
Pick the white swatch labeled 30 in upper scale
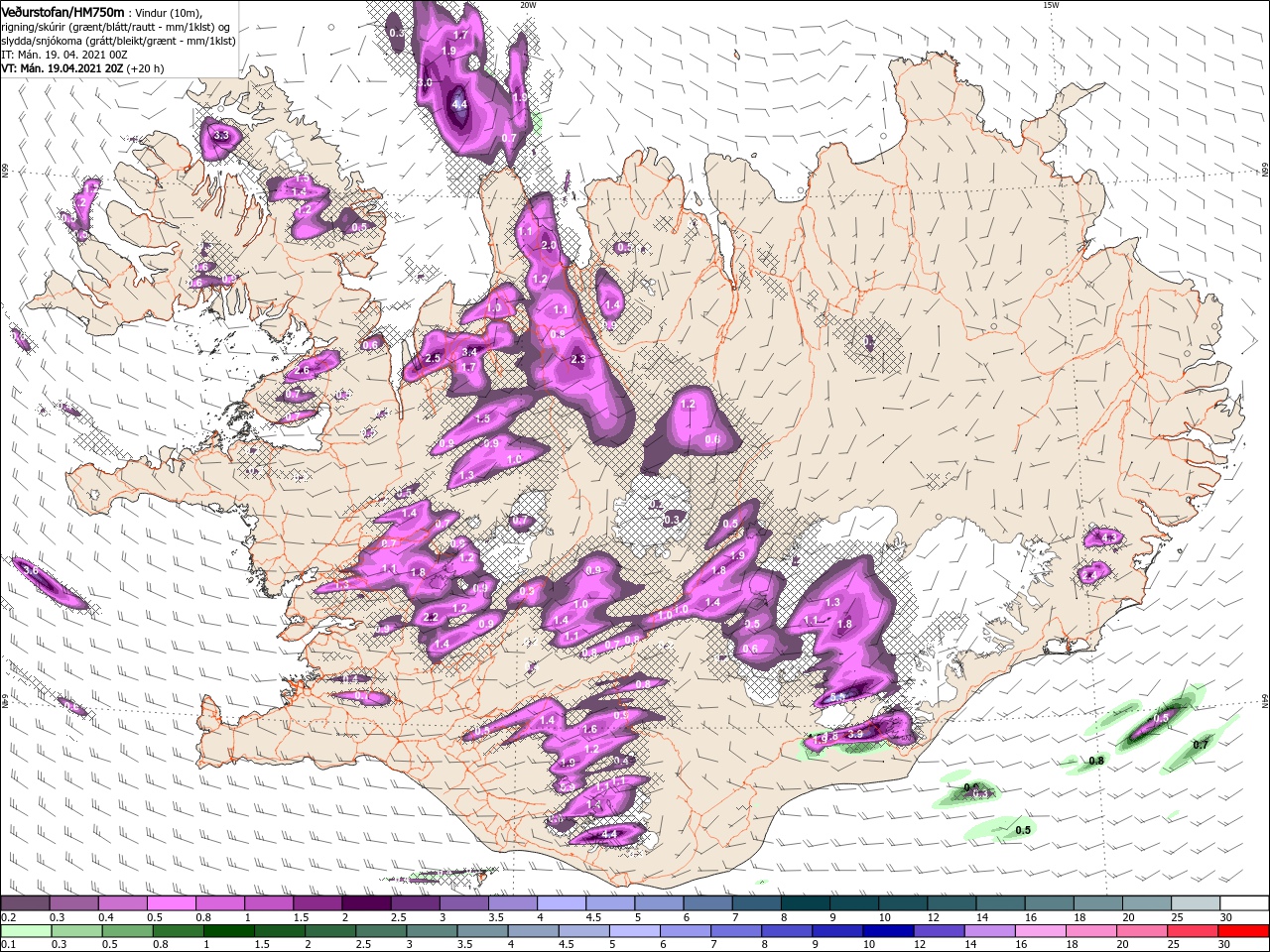[1244, 903]
